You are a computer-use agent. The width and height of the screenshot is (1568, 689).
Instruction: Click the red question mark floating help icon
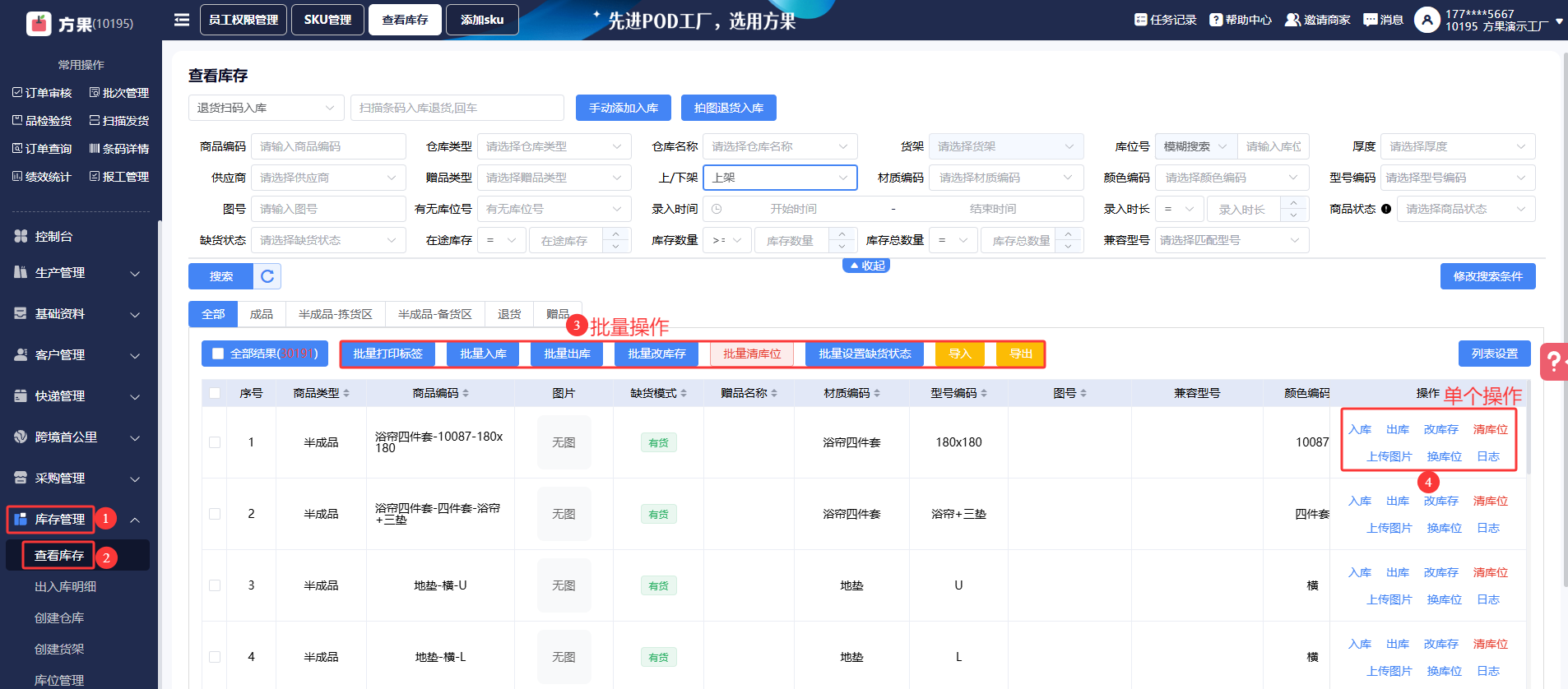point(1553,362)
